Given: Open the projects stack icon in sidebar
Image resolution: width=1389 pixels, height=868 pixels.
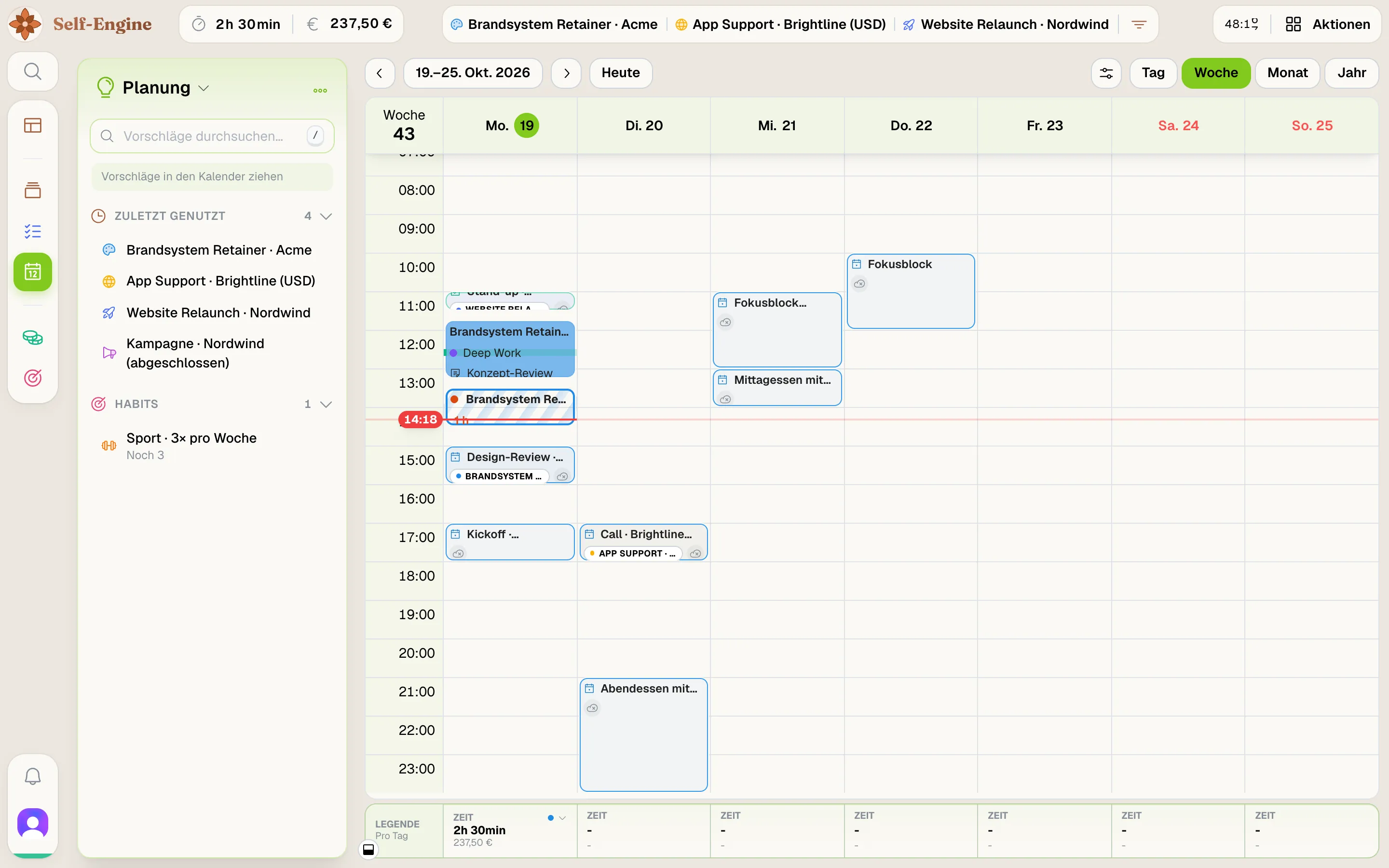Looking at the screenshot, I should click(x=33, y=190).
